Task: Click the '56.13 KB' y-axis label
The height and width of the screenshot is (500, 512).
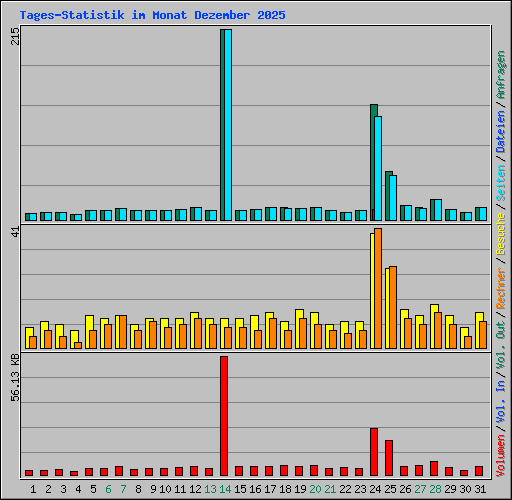Action: (15, 378)
